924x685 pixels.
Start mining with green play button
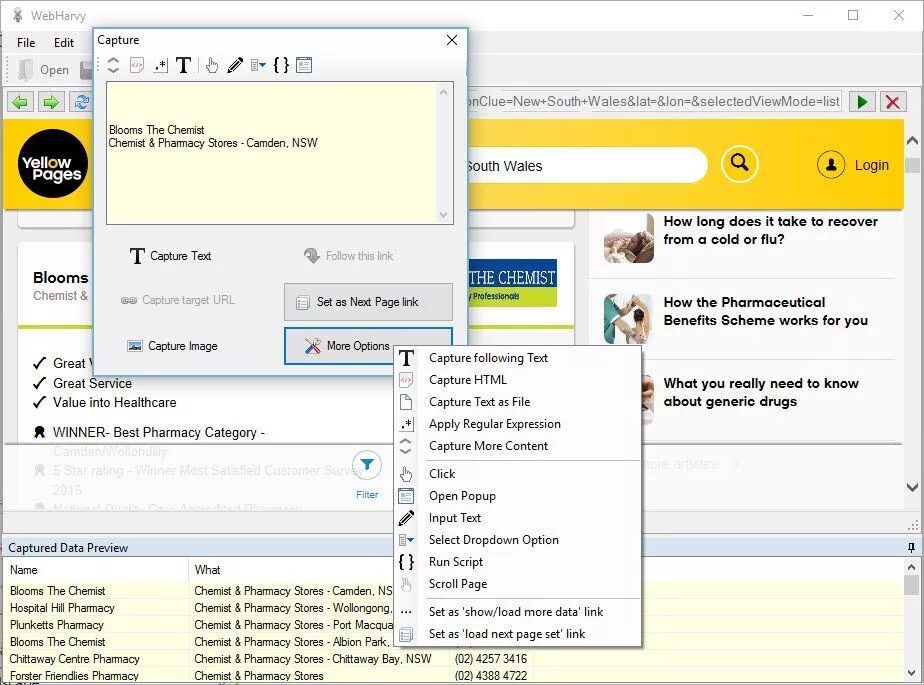[862, 102]
